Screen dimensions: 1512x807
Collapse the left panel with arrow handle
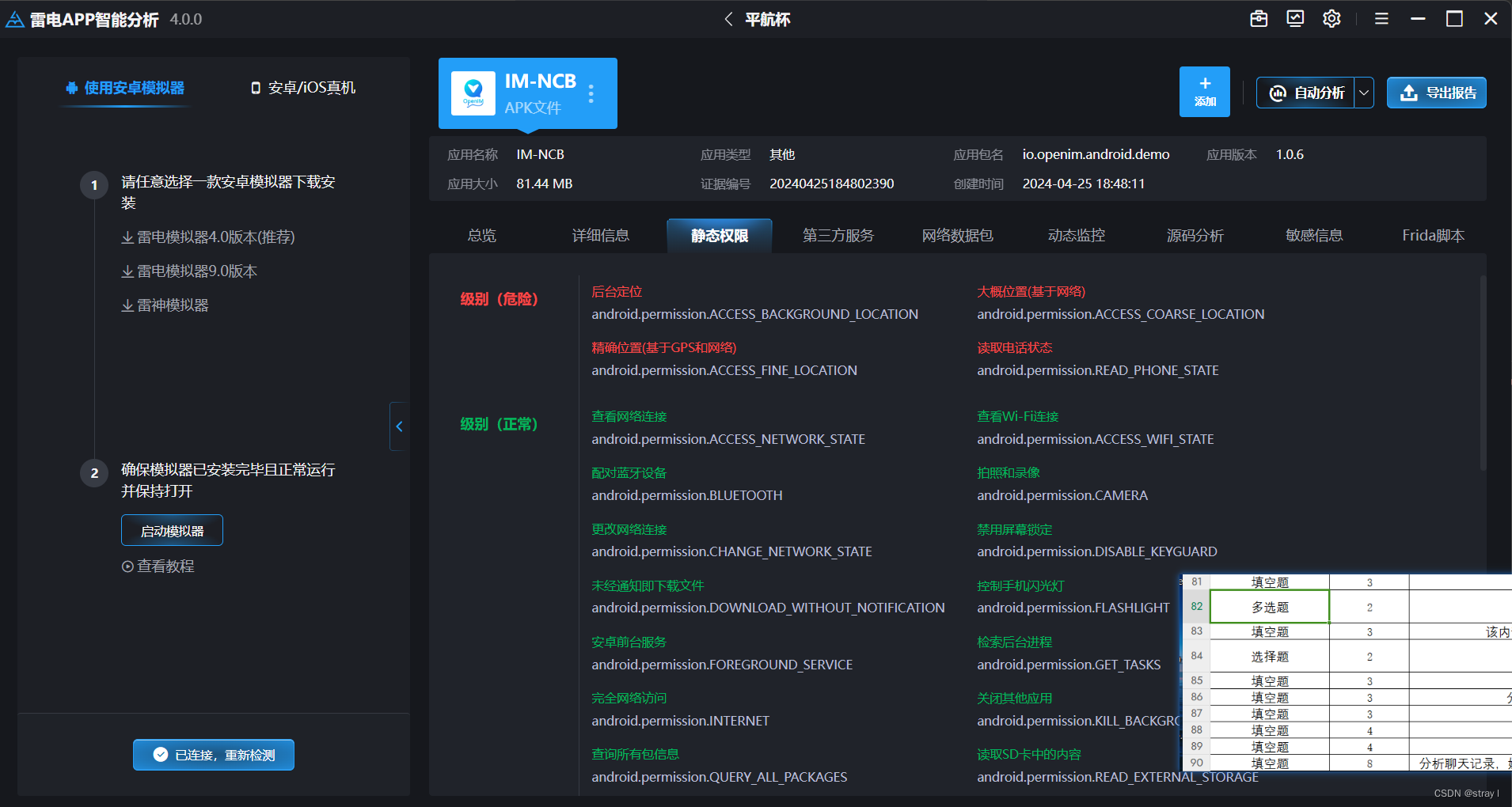[x=399, y=426]
